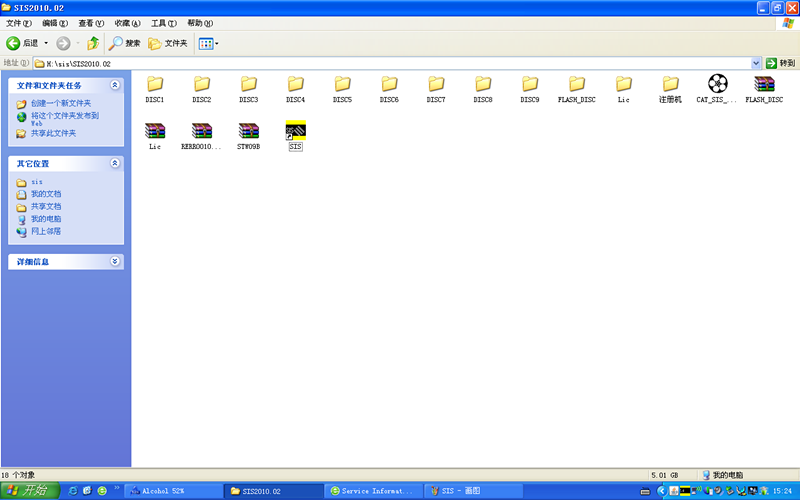800x500 pixels.
Task: Open 网上邻居 link
Action: coord(46,231)
